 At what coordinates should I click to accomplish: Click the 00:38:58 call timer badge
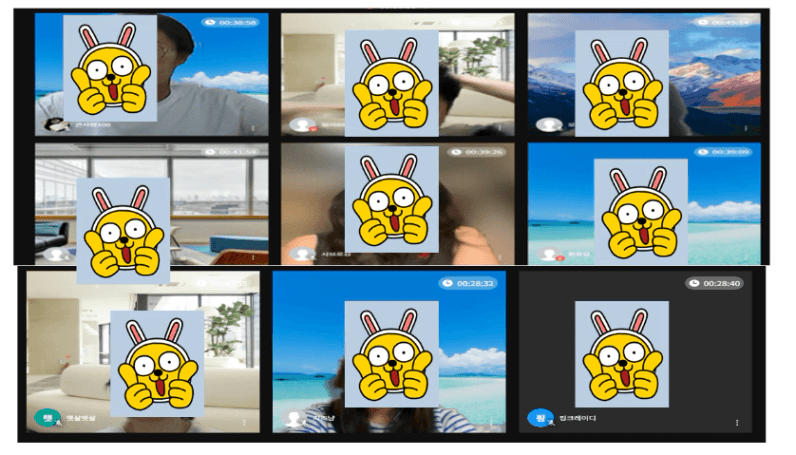pos(231,22)
